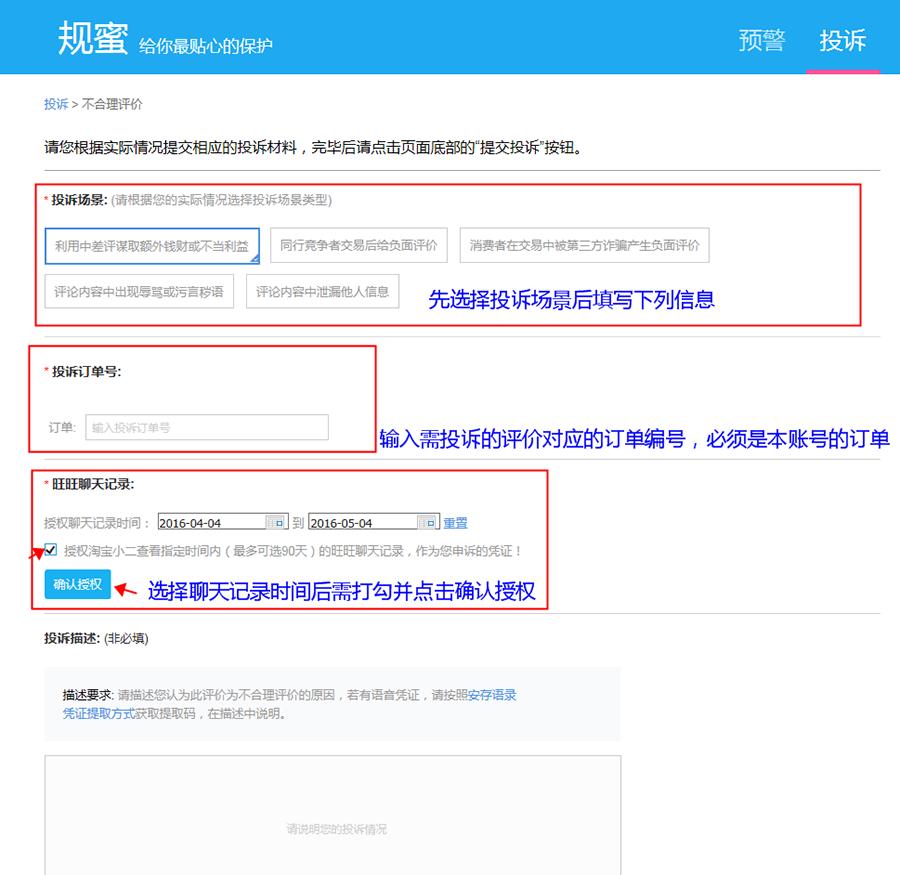Select scenario 利用中差评谋取额外钱财或不当利益
This screenshot has width=900, height=875.
(x=152, y=246)
